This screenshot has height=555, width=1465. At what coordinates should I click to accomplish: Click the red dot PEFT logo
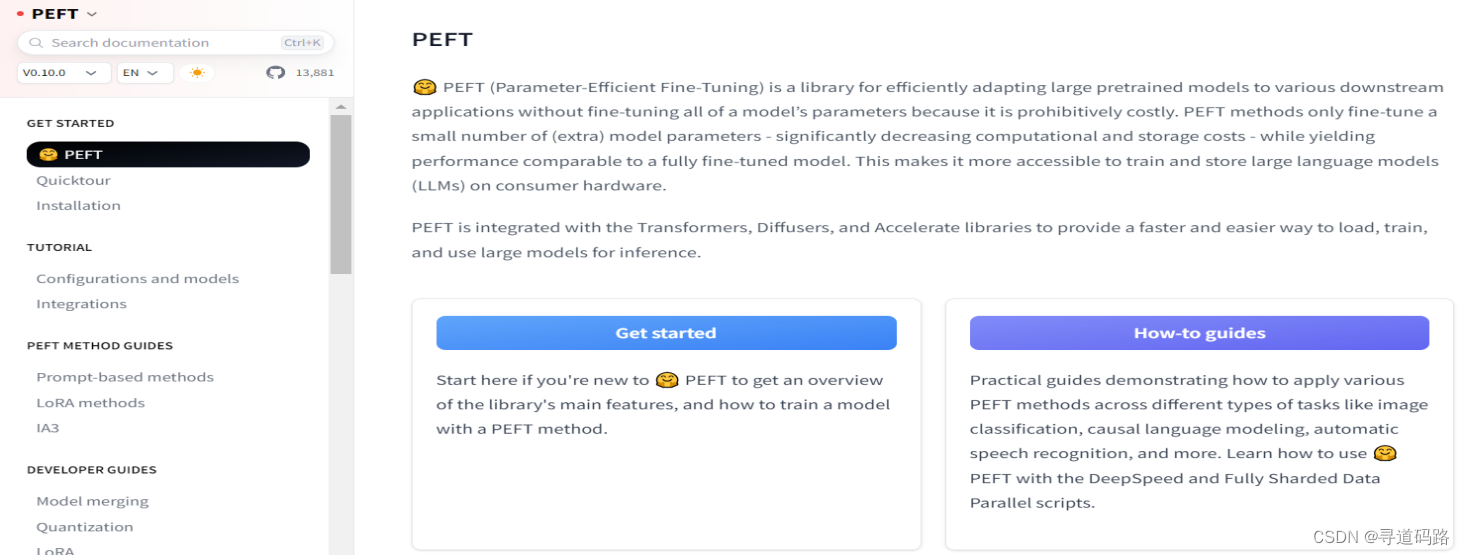click(20, 14)
